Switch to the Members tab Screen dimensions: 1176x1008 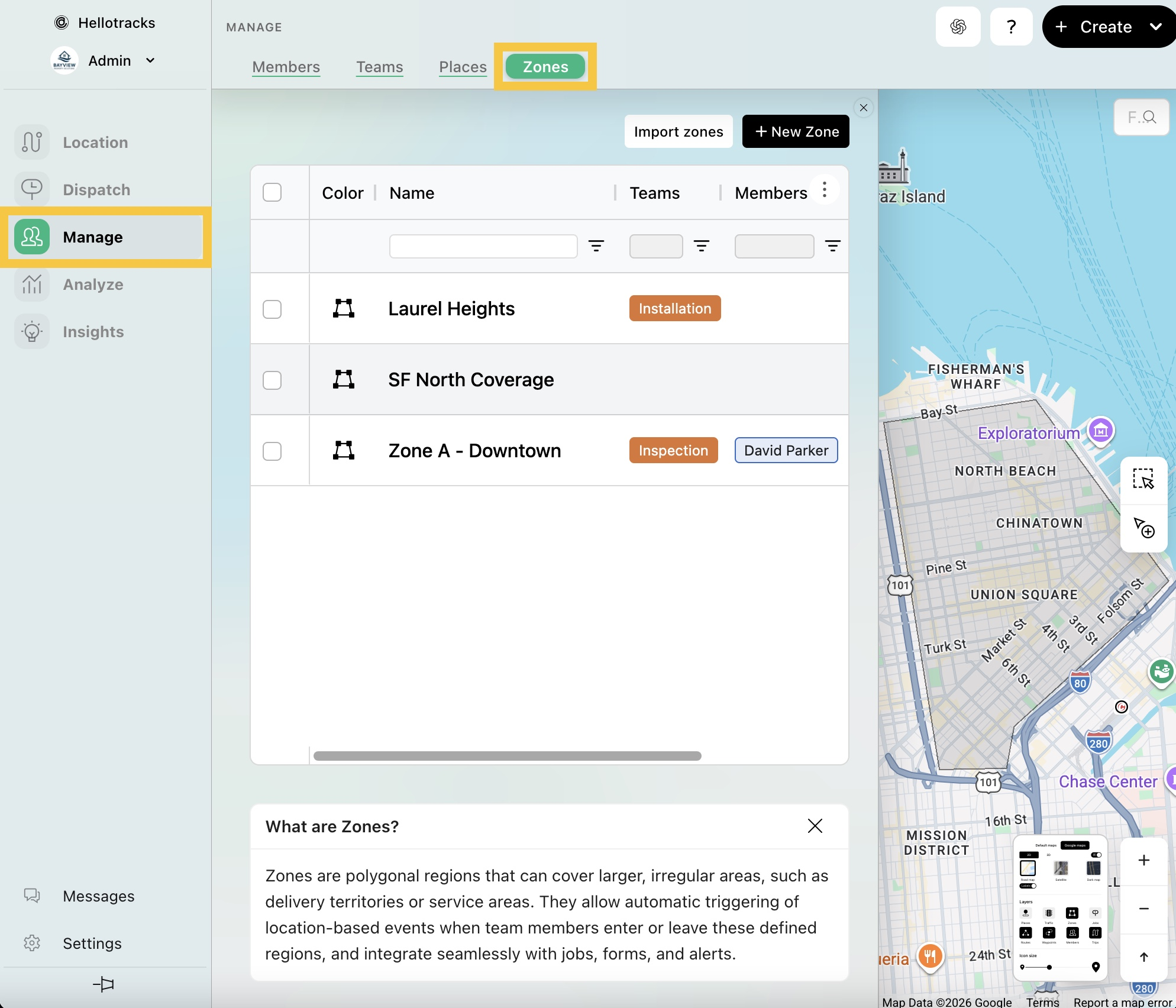pyautogui.click(x=286, y=67)
